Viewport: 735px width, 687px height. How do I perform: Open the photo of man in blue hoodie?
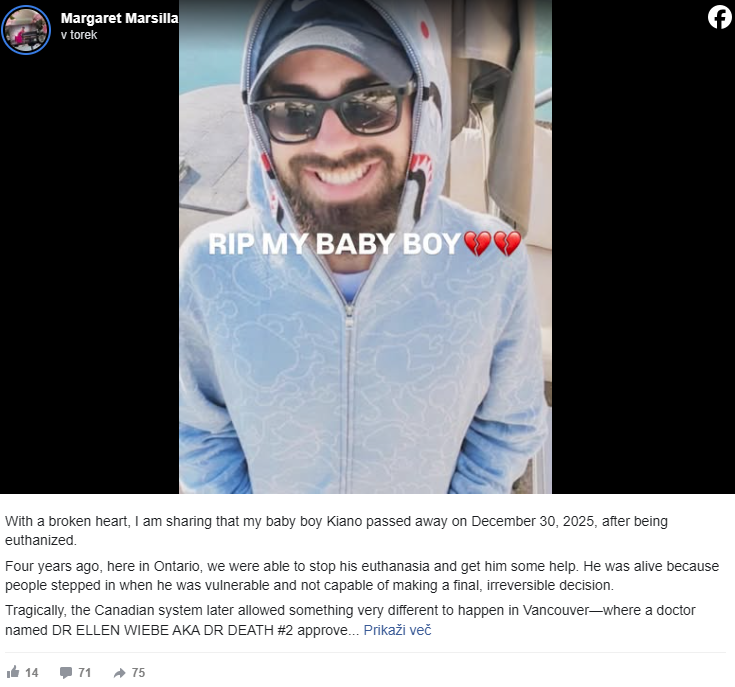[365, 246]
